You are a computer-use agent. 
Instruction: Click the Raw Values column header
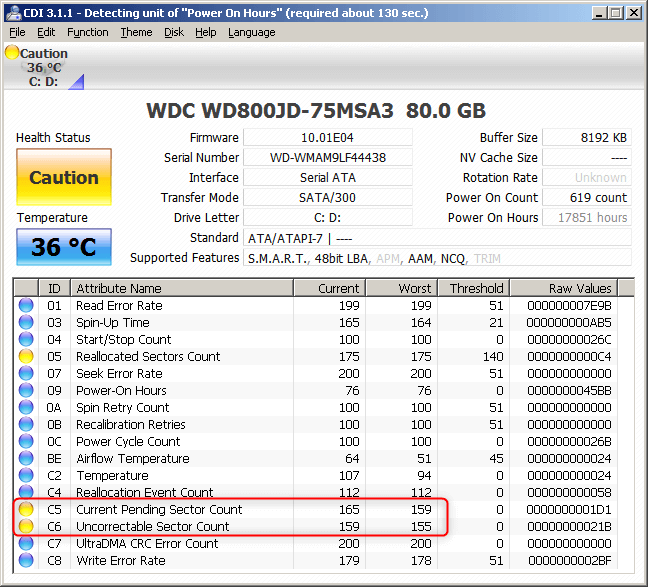(564, 288)
